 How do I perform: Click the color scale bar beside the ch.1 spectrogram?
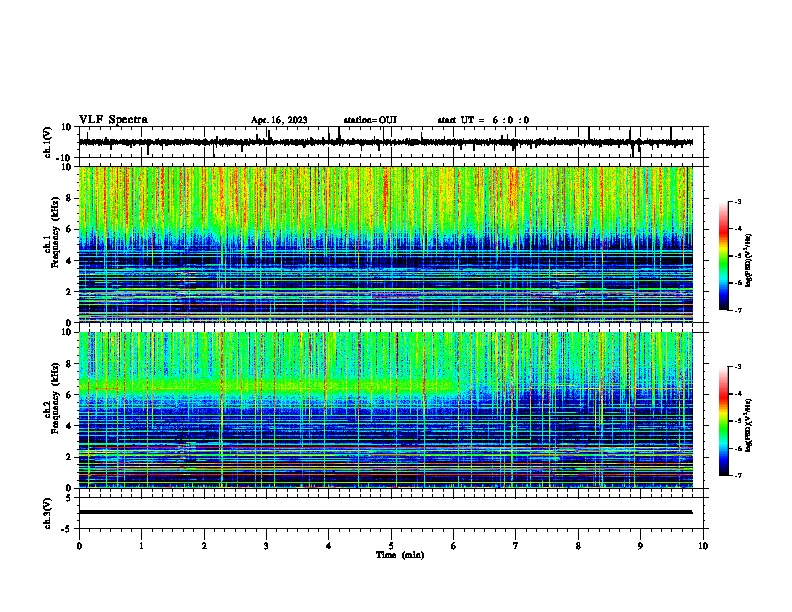[723, 256]
